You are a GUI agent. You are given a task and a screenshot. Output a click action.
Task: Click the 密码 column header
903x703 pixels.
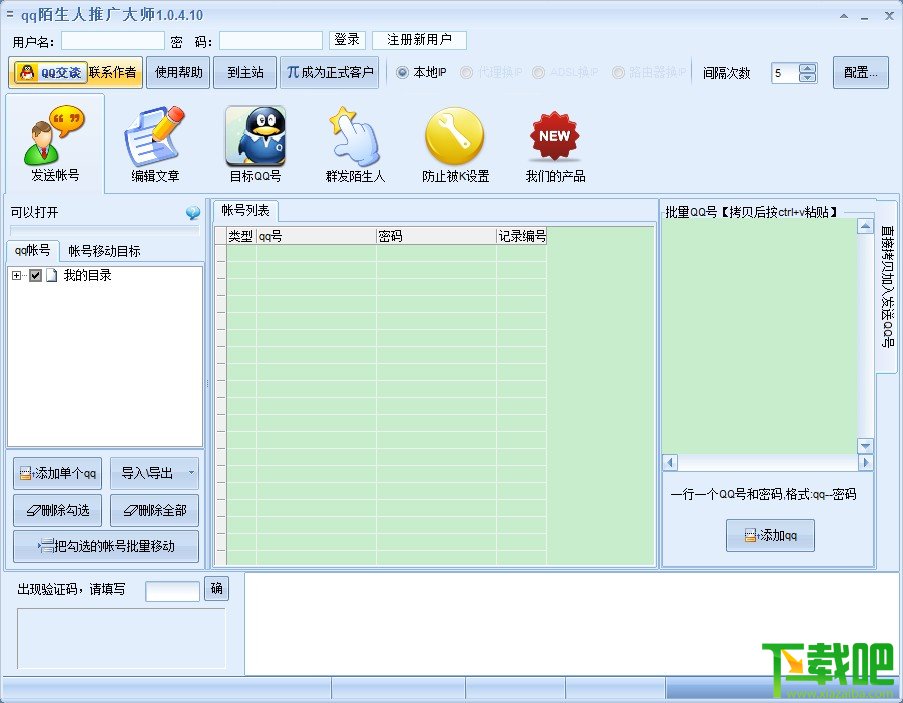[x=437, y=235]
